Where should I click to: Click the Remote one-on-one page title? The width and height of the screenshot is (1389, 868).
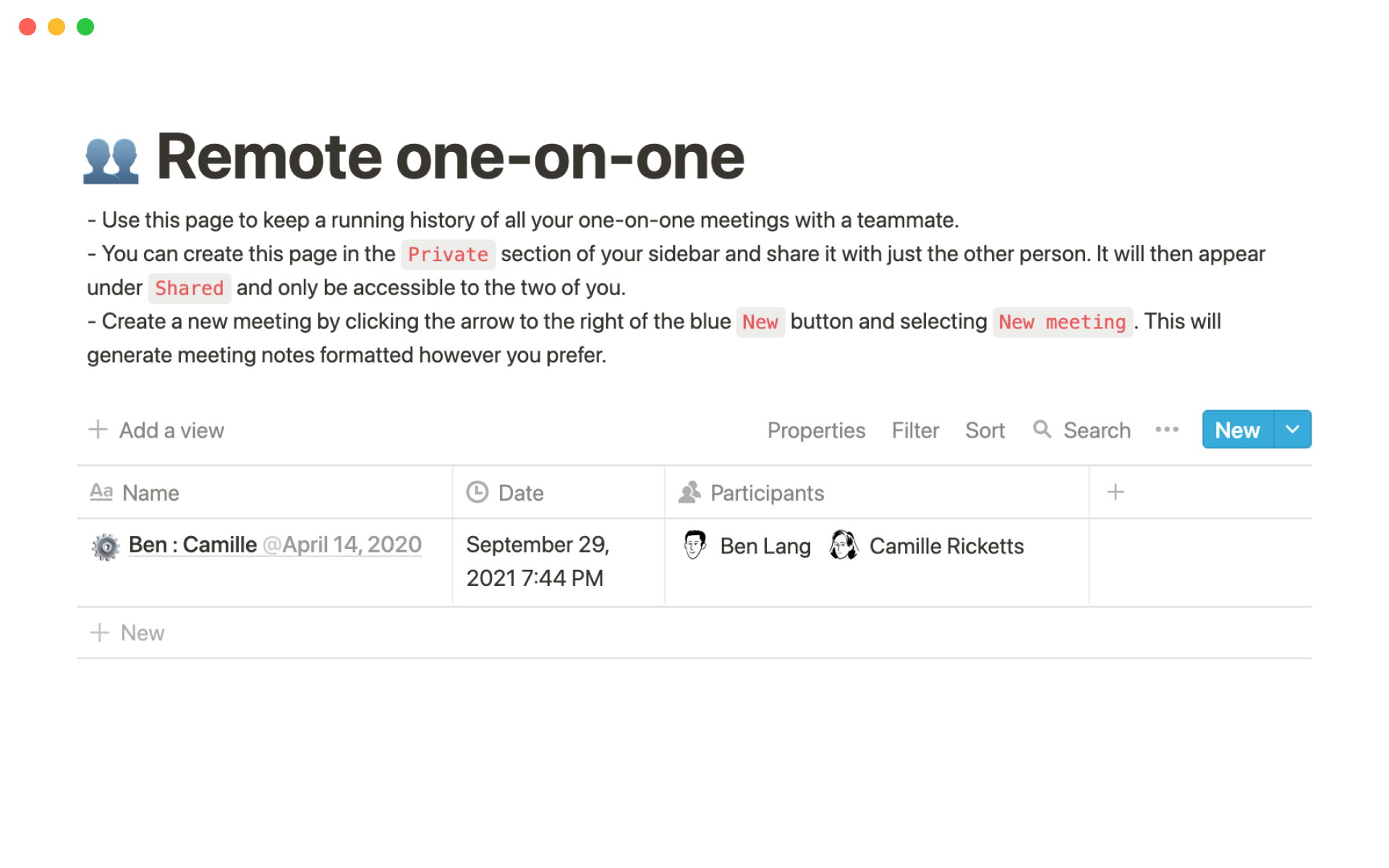(450, 157)
